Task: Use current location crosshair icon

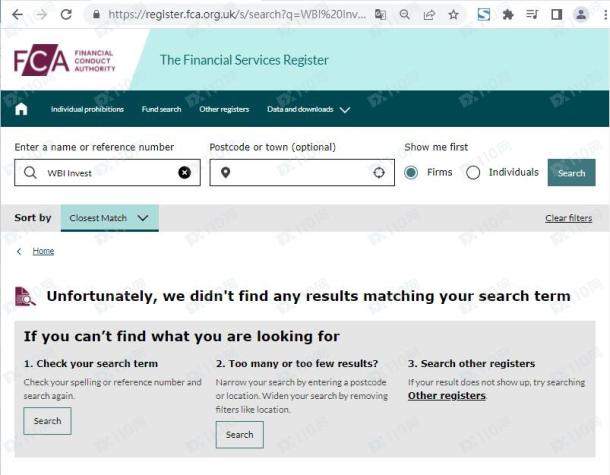Action: coord(379,172)
